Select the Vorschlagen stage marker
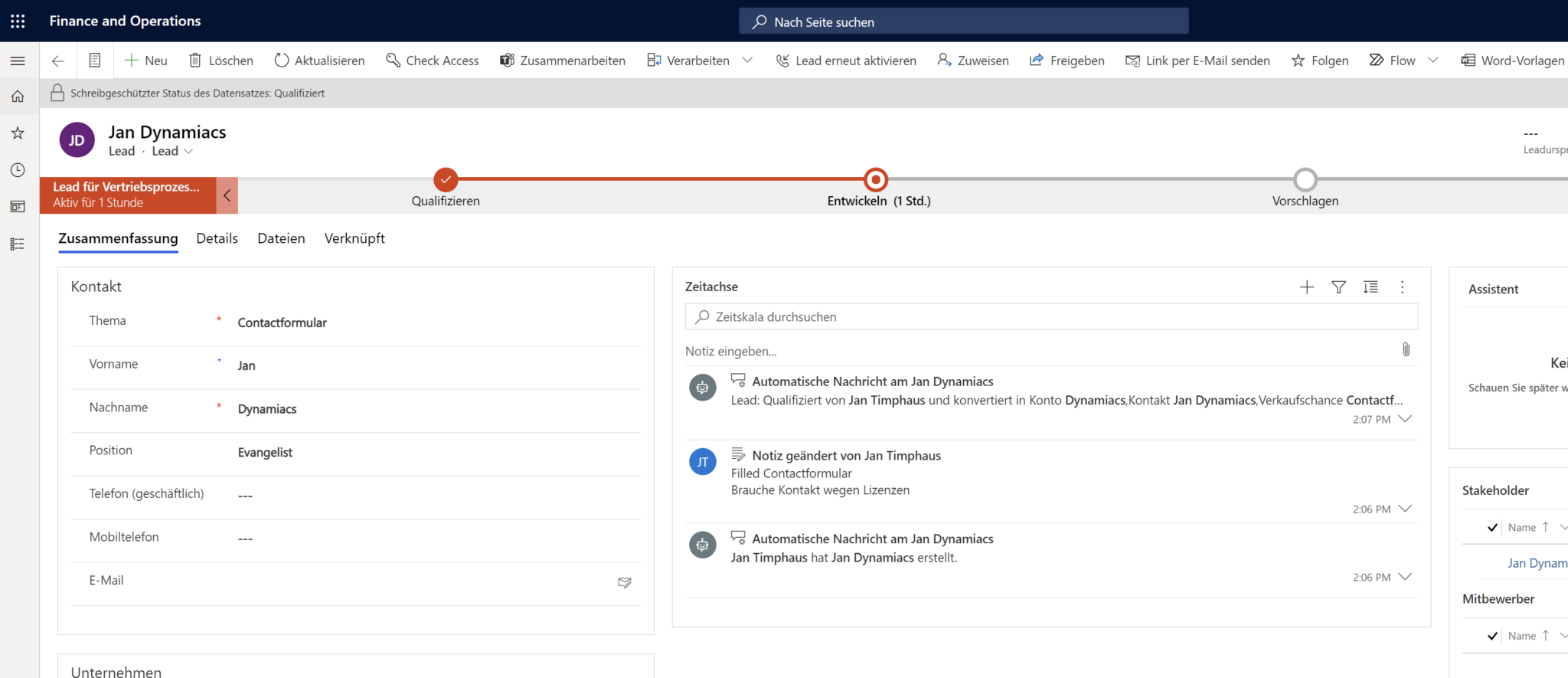 tap(1305, 180)
